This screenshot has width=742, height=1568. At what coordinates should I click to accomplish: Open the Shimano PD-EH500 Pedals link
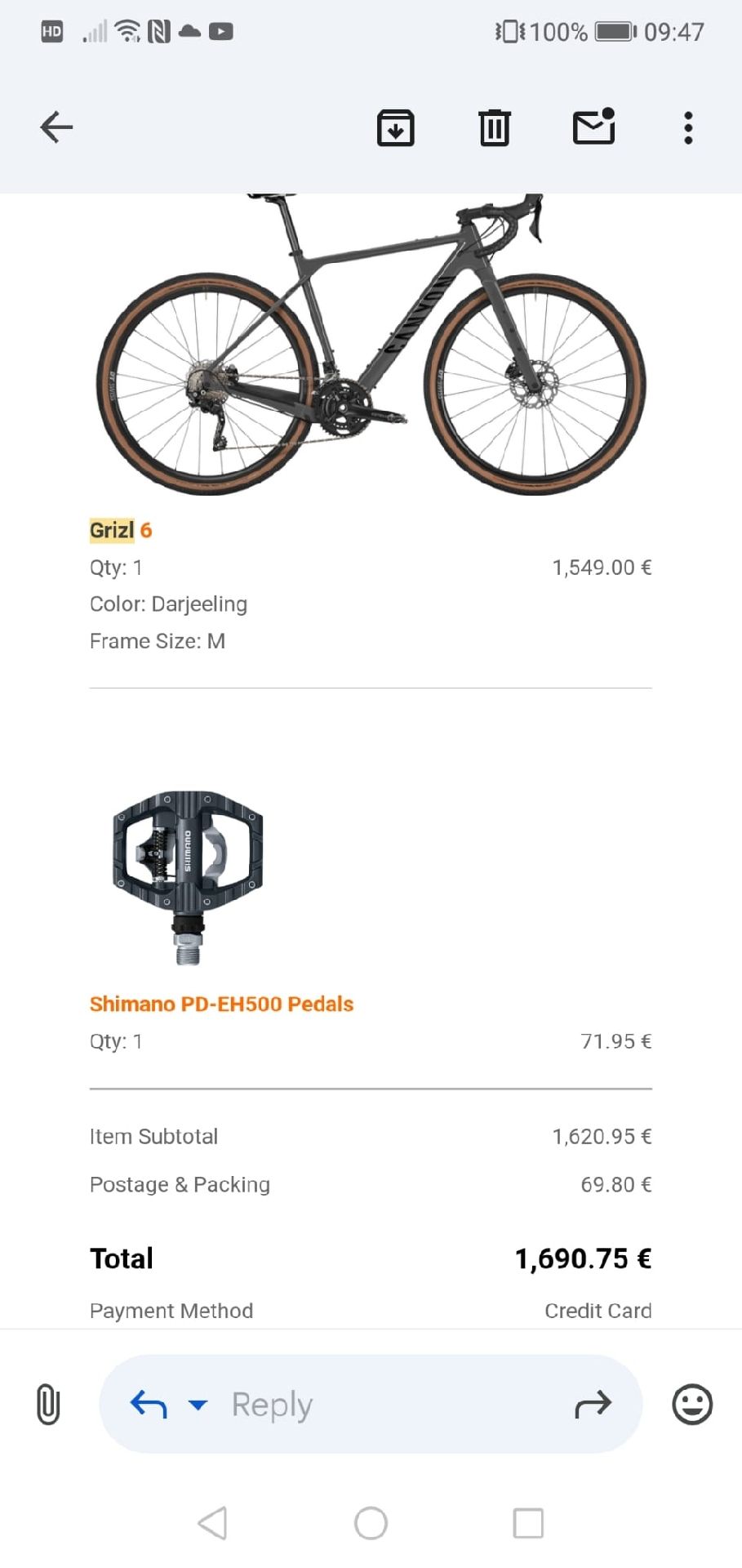(221, 1004)
